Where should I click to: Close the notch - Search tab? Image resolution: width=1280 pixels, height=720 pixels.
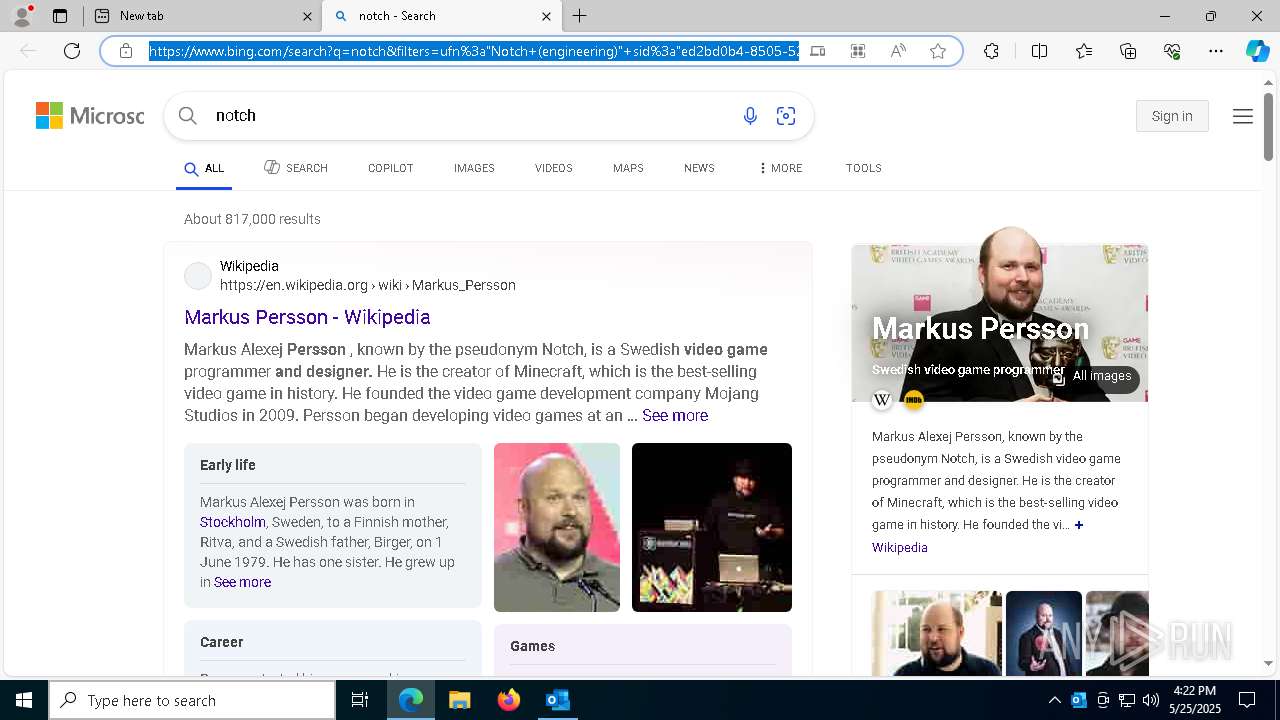546,16
